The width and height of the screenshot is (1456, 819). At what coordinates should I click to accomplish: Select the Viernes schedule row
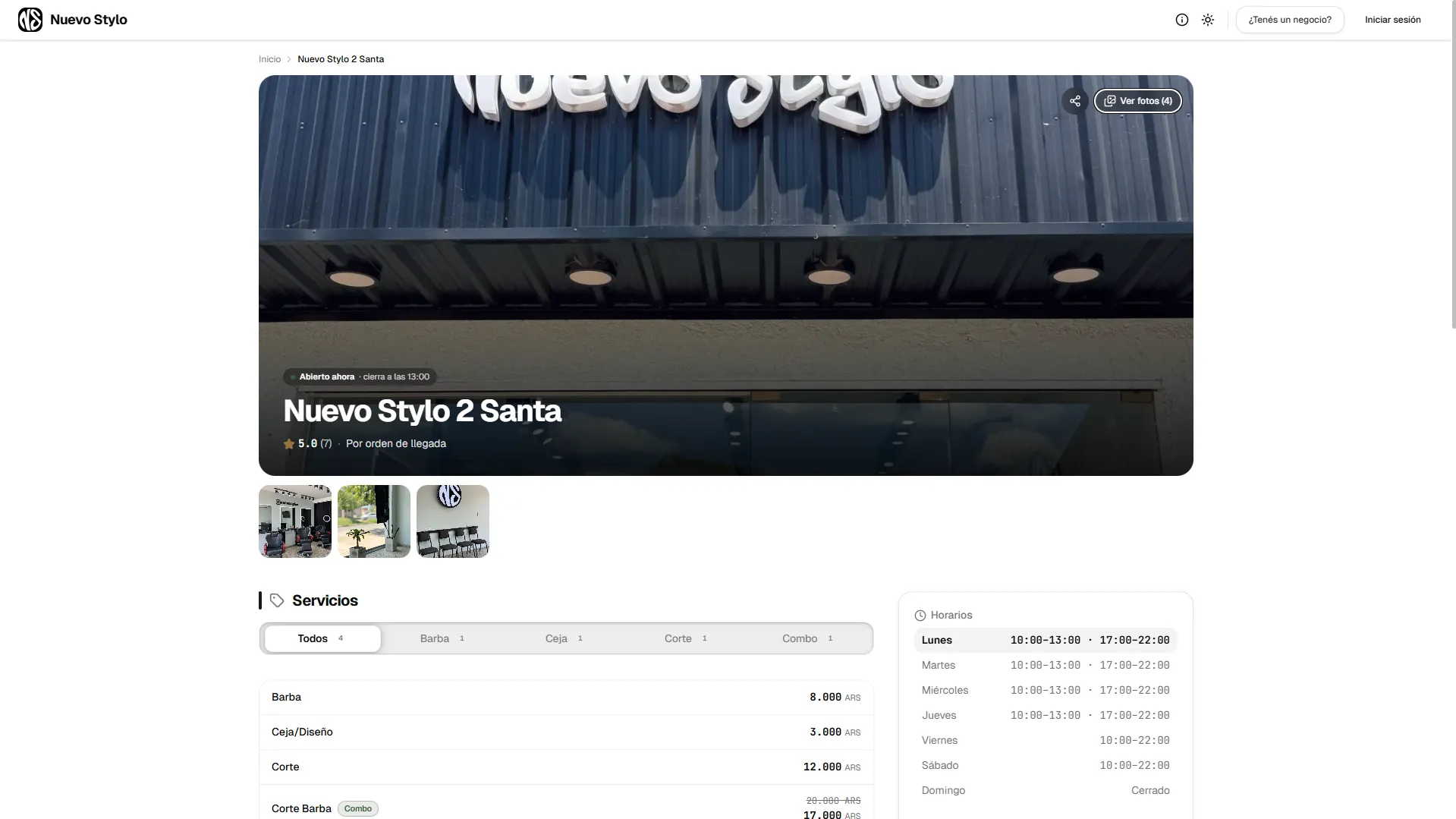[1046, 740]
